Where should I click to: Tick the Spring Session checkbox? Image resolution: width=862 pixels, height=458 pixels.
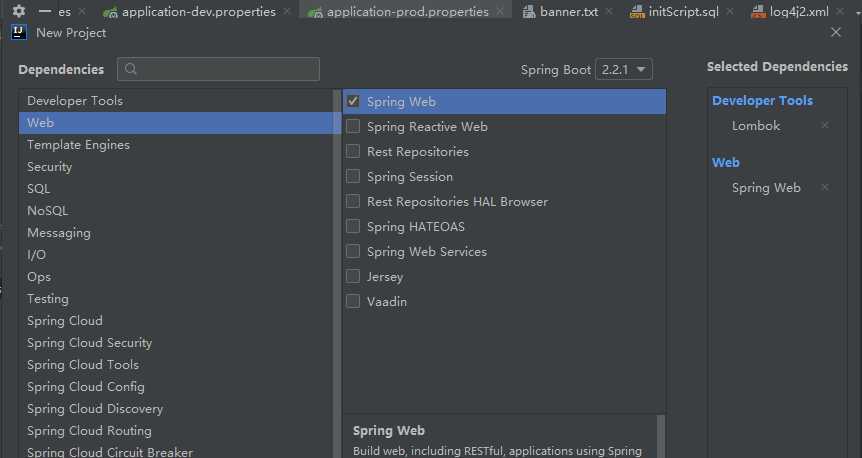tap(353, 176)
